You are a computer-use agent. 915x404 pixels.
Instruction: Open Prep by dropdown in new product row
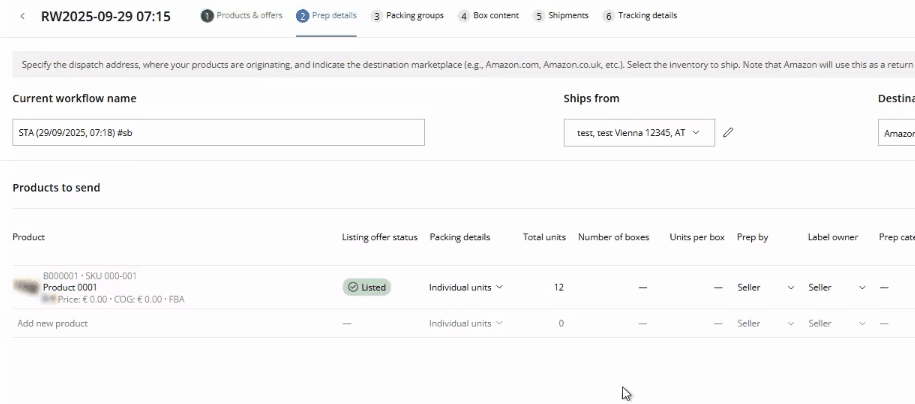(x=765, y=323)
